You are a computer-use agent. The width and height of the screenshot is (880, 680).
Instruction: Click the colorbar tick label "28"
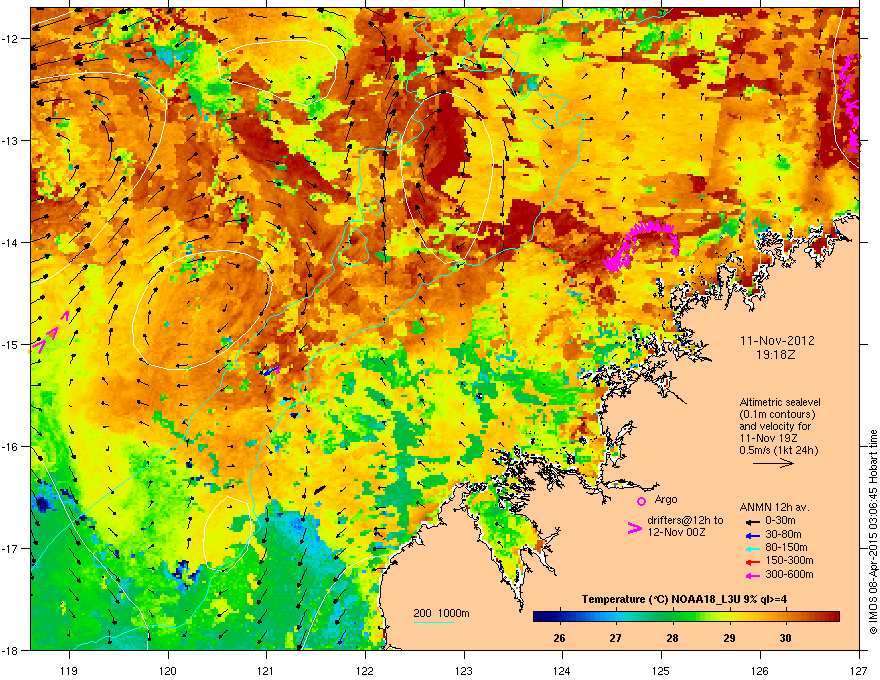coord(672,638)
